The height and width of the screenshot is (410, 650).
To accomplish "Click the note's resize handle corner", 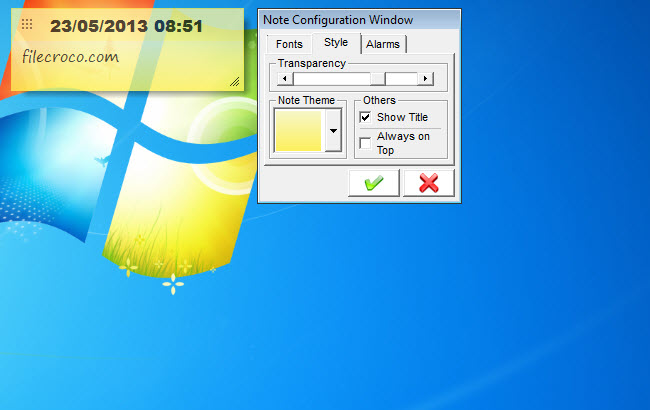I will [x=235, y=82].
